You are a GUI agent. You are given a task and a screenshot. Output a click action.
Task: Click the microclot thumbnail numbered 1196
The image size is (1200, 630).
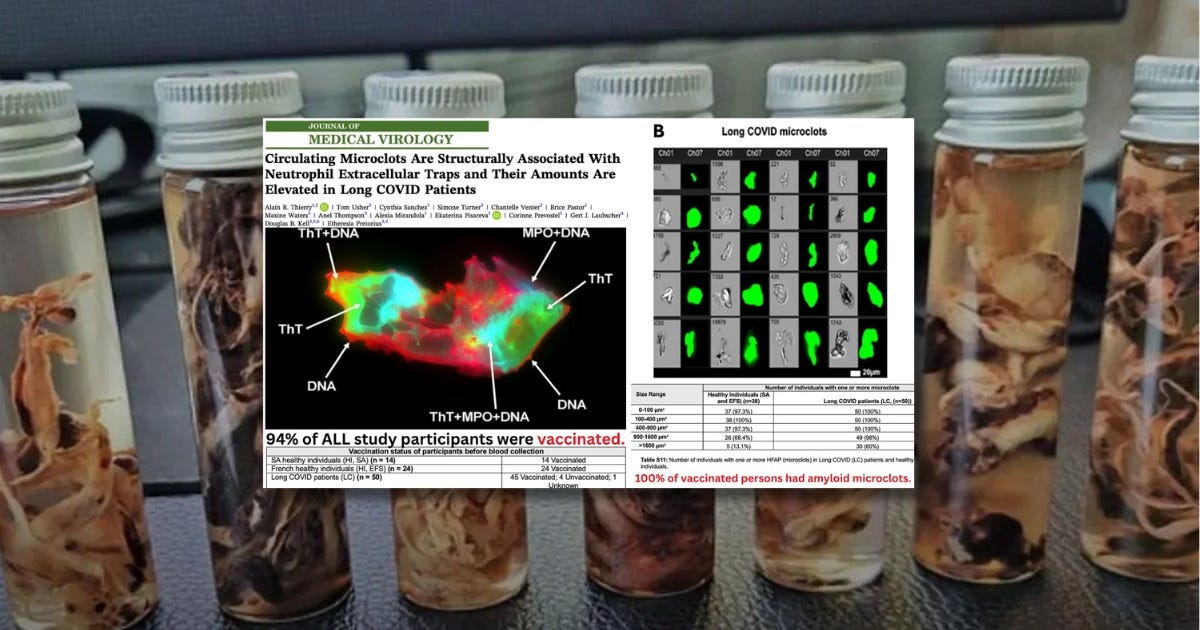pos(725,175)
